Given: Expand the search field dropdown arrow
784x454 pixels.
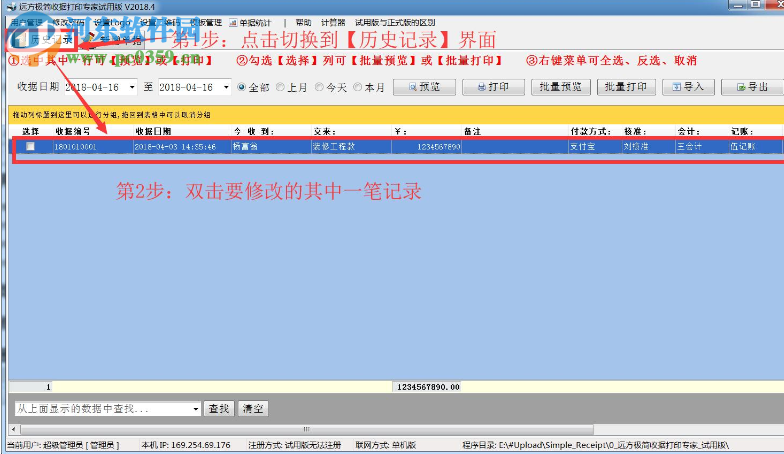Looking at the screenshot, I should (x=196, y=409).
